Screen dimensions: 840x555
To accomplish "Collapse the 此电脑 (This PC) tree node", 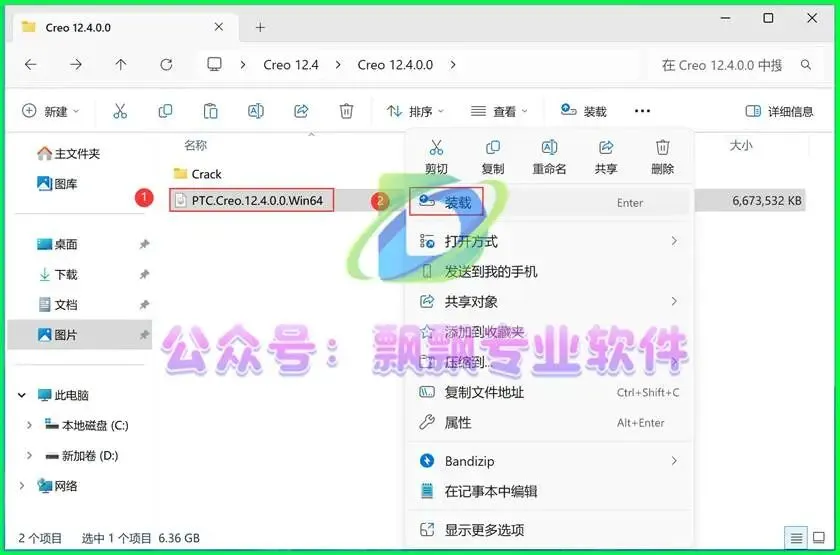I will point(22,395).
